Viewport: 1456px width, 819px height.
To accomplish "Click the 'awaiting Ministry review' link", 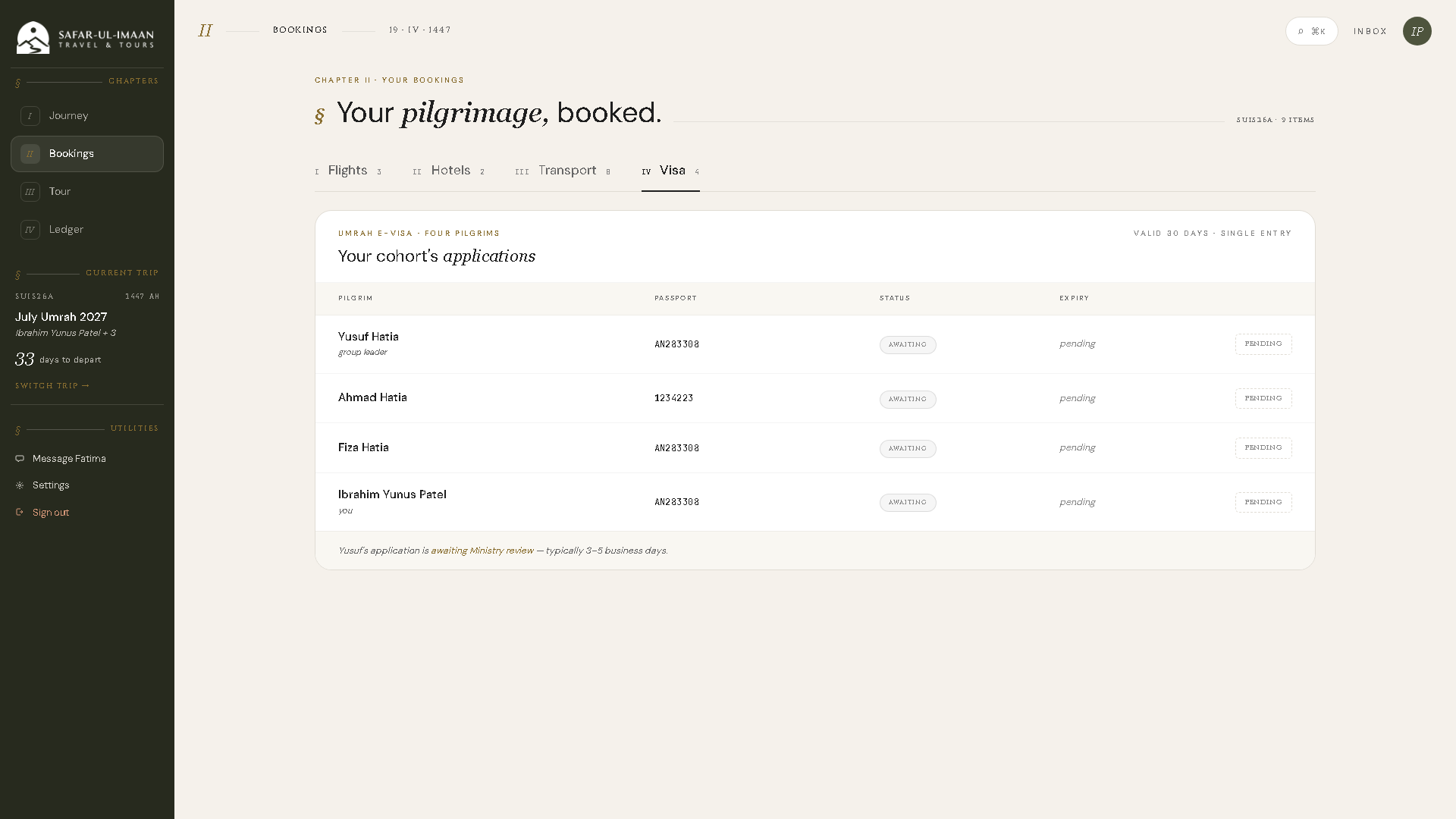I will 482,551.
